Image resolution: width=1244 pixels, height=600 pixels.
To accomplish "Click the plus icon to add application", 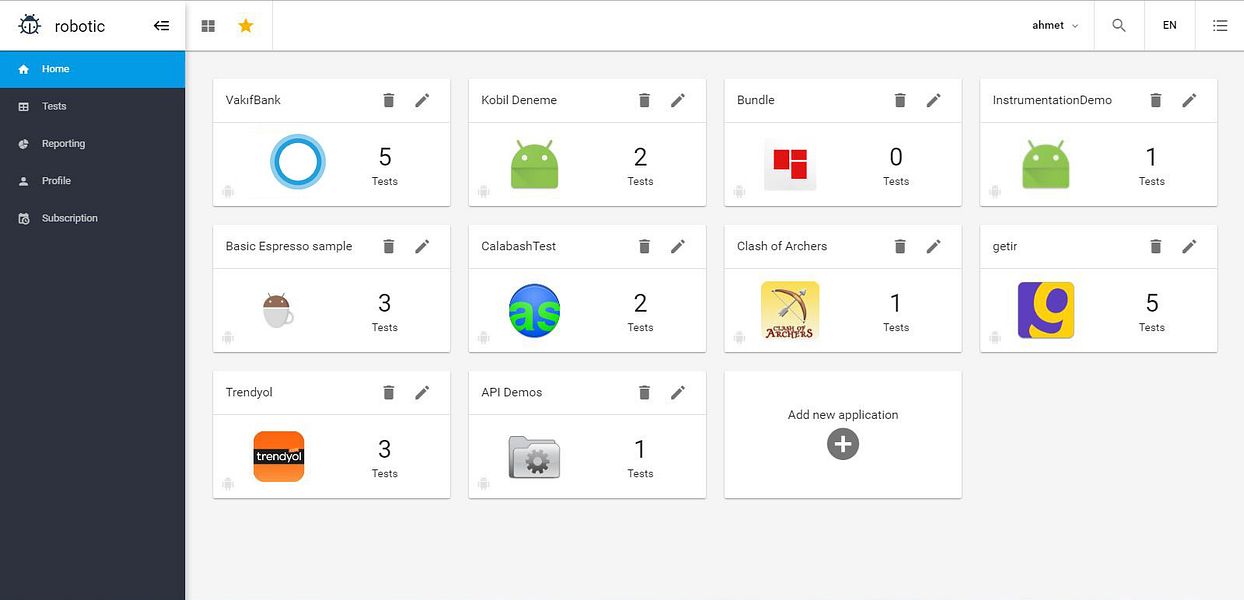I will click(843, 444).
